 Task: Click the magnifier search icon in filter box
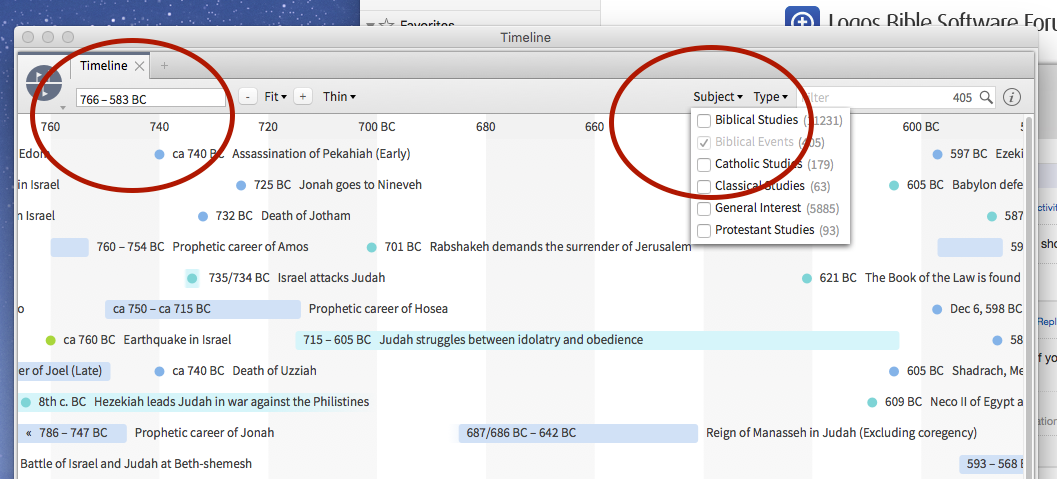point(986,97)
